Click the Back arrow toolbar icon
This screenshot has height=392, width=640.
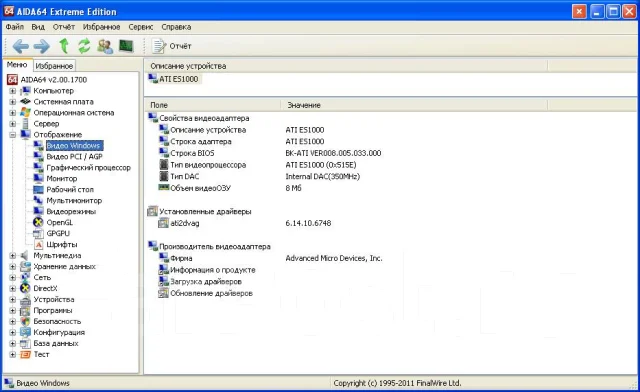20,46
